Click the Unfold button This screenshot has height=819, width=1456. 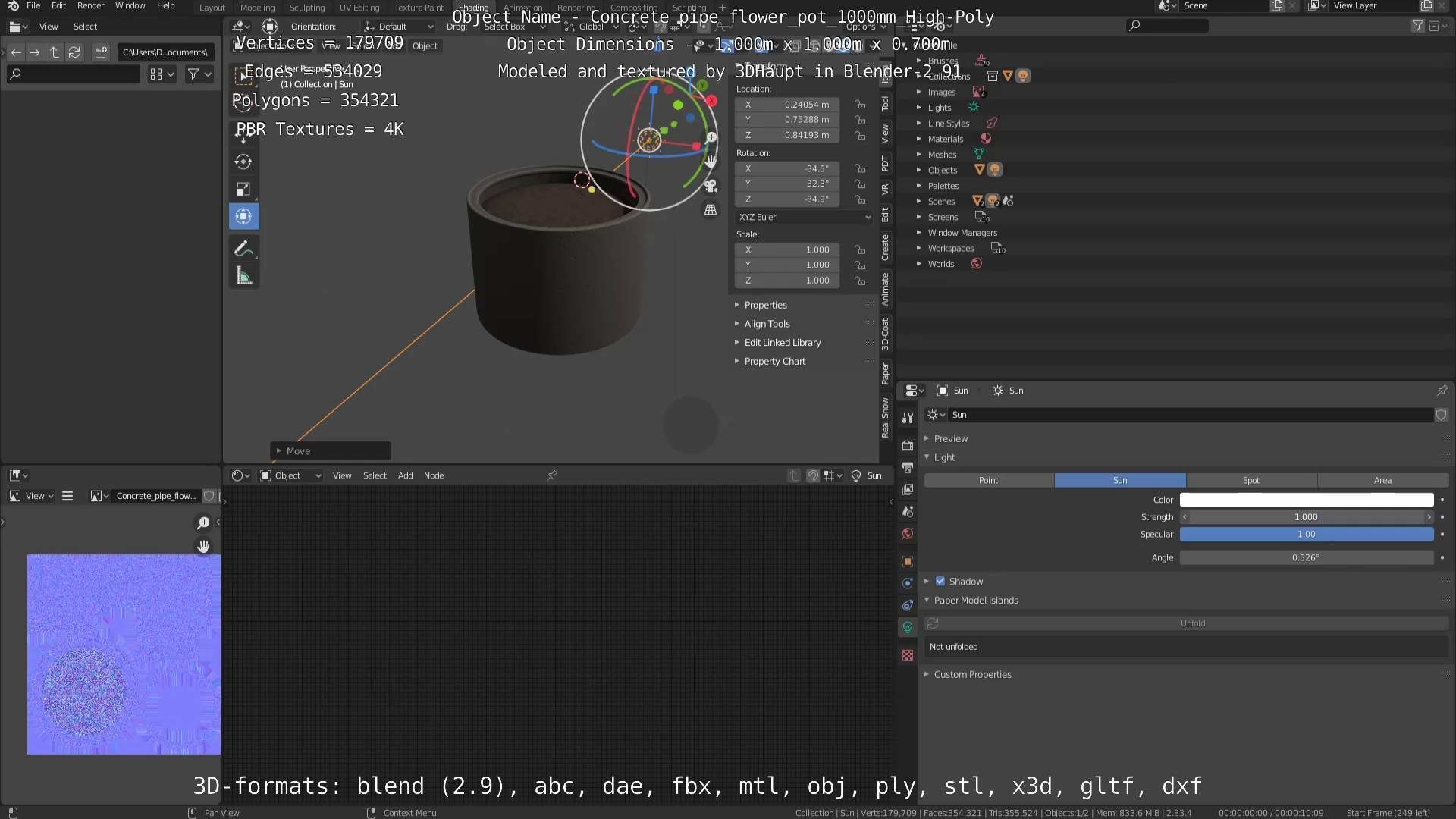(x=1193, y=623)
